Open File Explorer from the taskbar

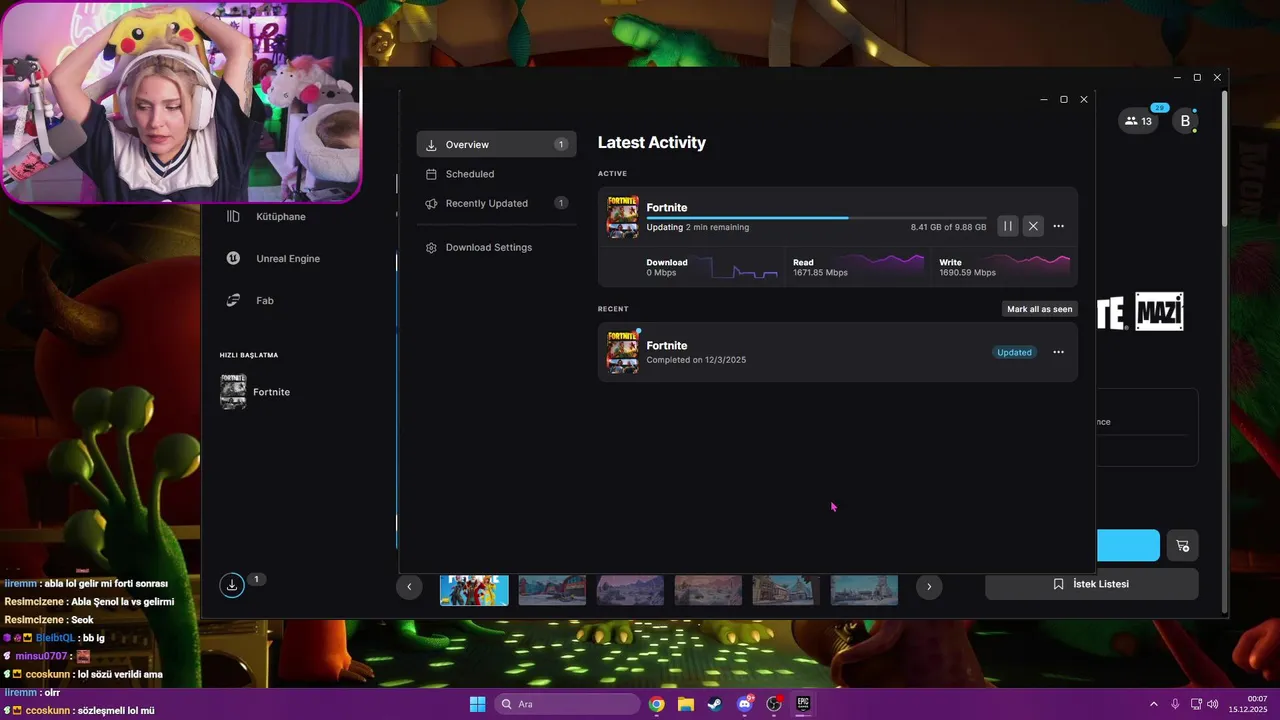(x=686, y=704)
